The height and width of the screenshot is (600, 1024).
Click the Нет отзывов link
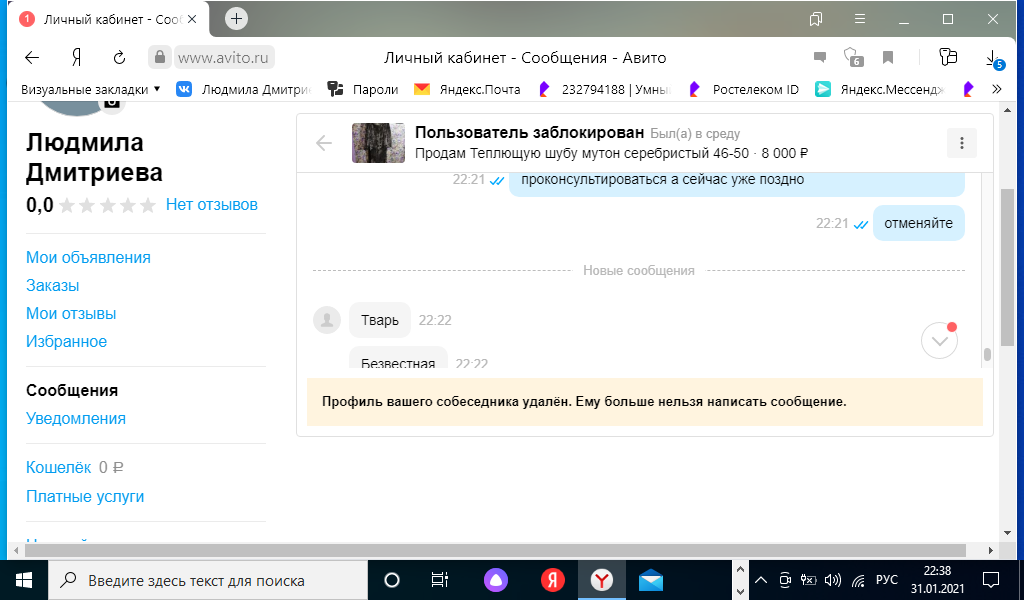click(x=212, y=204)
